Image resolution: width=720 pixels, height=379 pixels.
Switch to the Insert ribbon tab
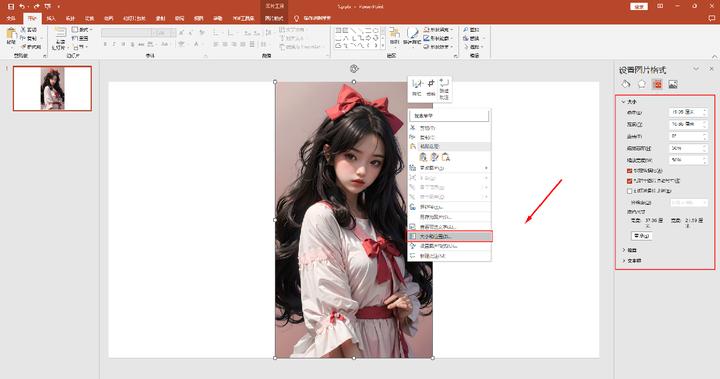click(51, 18)
